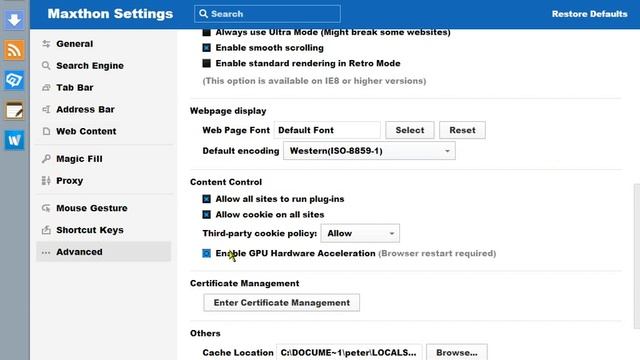Click the Address Bar icon

(x=46, y=109)
